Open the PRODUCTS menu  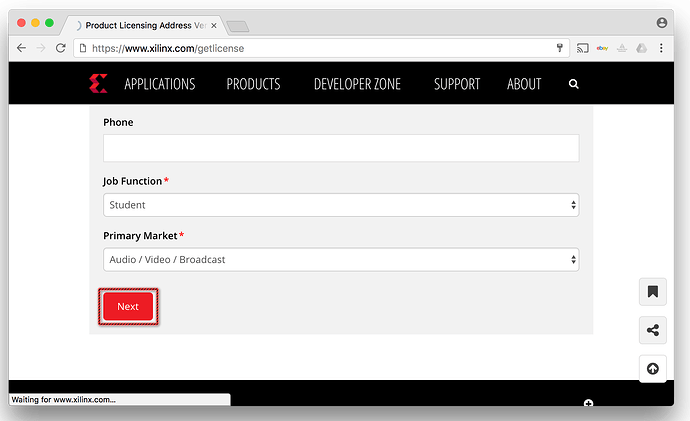(x=253, y=84)
